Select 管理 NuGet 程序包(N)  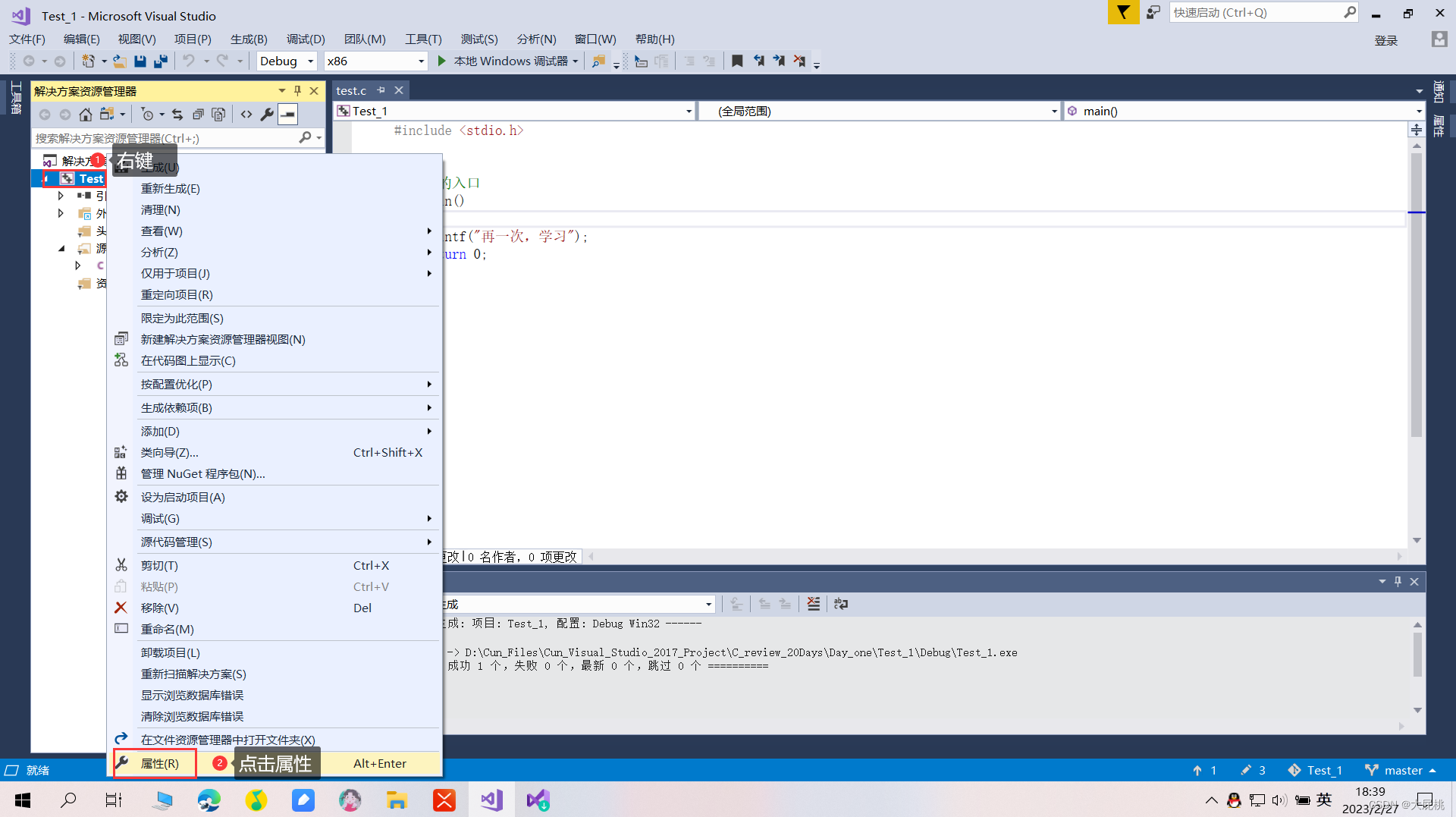click(x=275, y=473)
